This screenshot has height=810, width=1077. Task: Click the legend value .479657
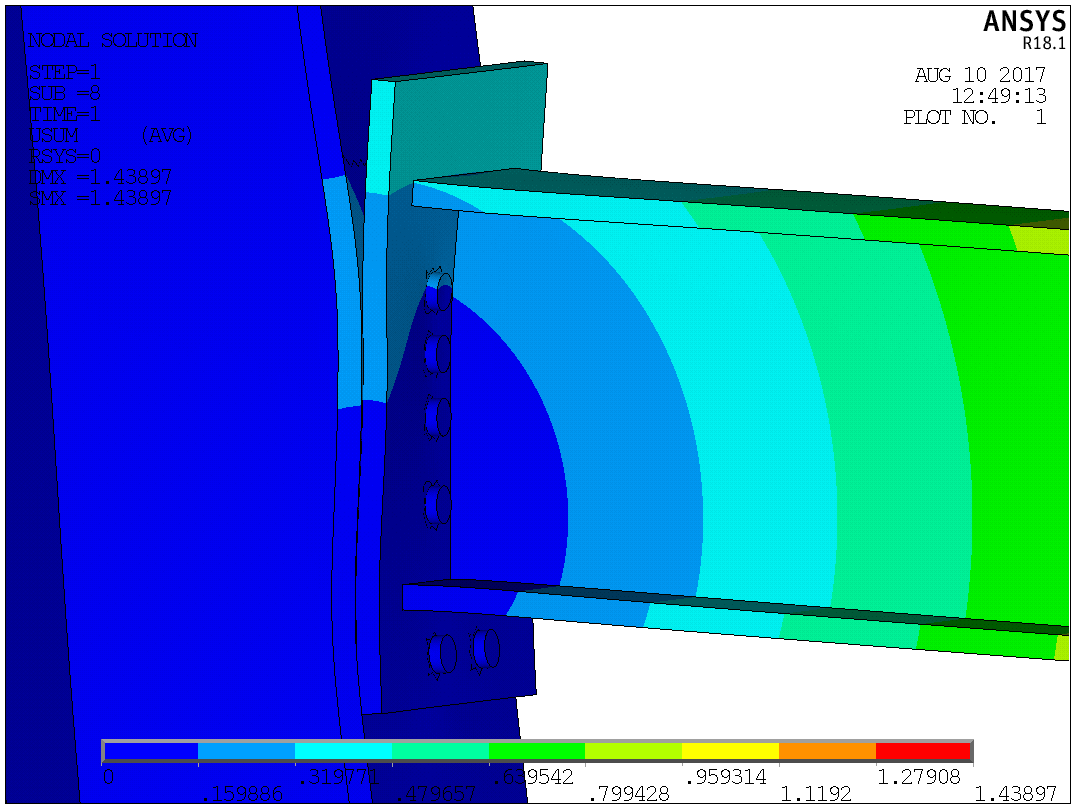[435, 794]
